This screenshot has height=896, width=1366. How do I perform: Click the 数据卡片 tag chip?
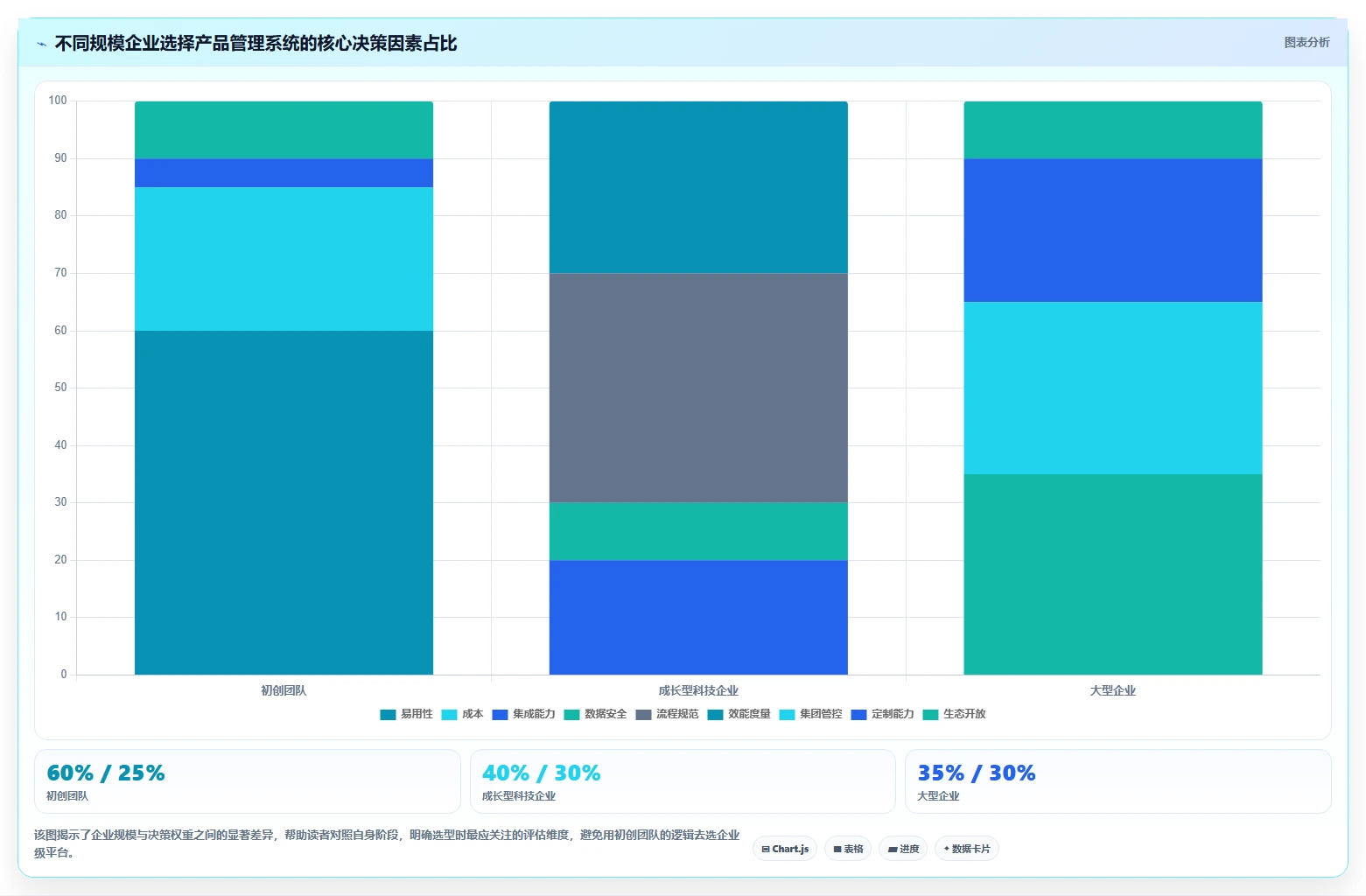(967, 849)
